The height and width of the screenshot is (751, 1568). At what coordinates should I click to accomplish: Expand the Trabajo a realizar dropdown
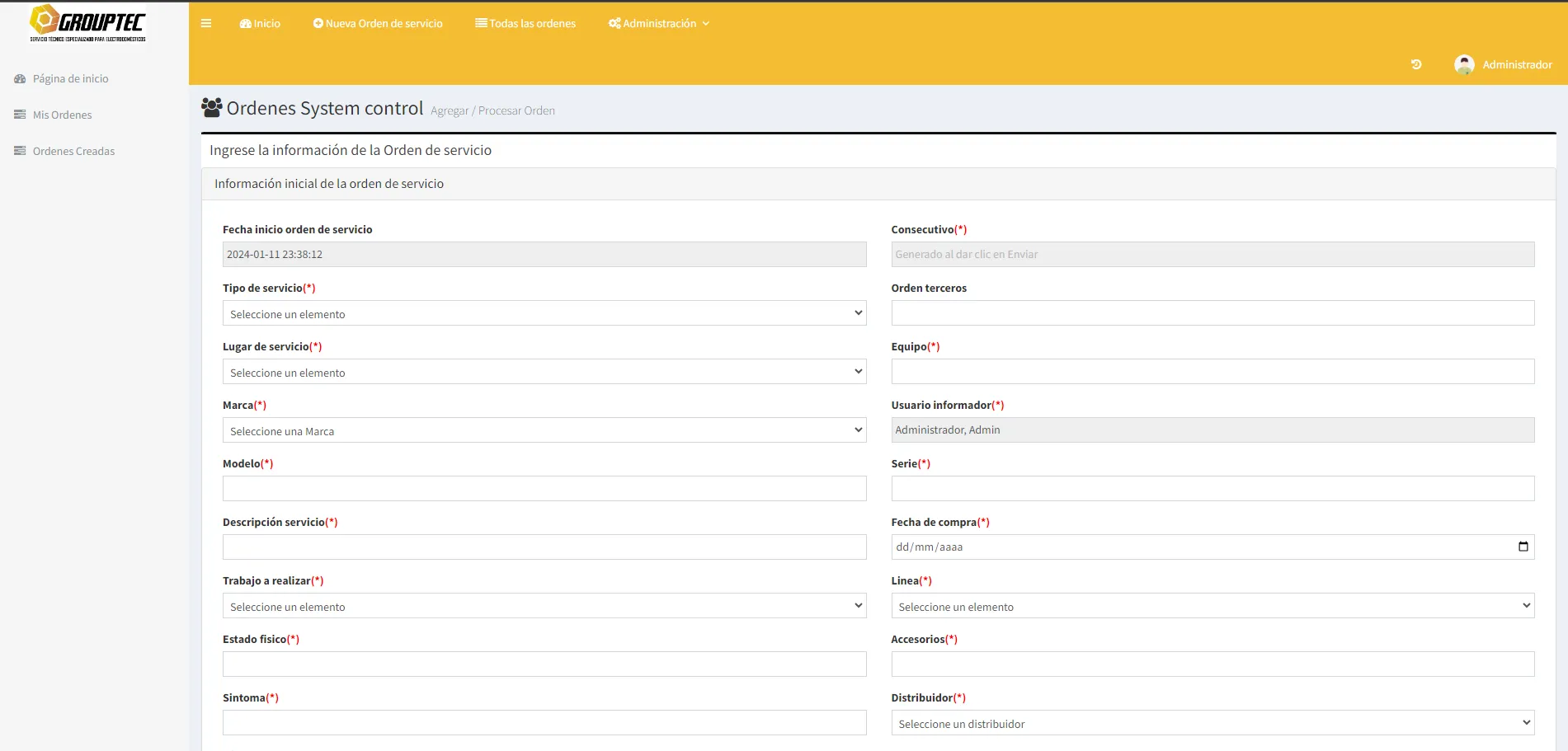point(544,606)
